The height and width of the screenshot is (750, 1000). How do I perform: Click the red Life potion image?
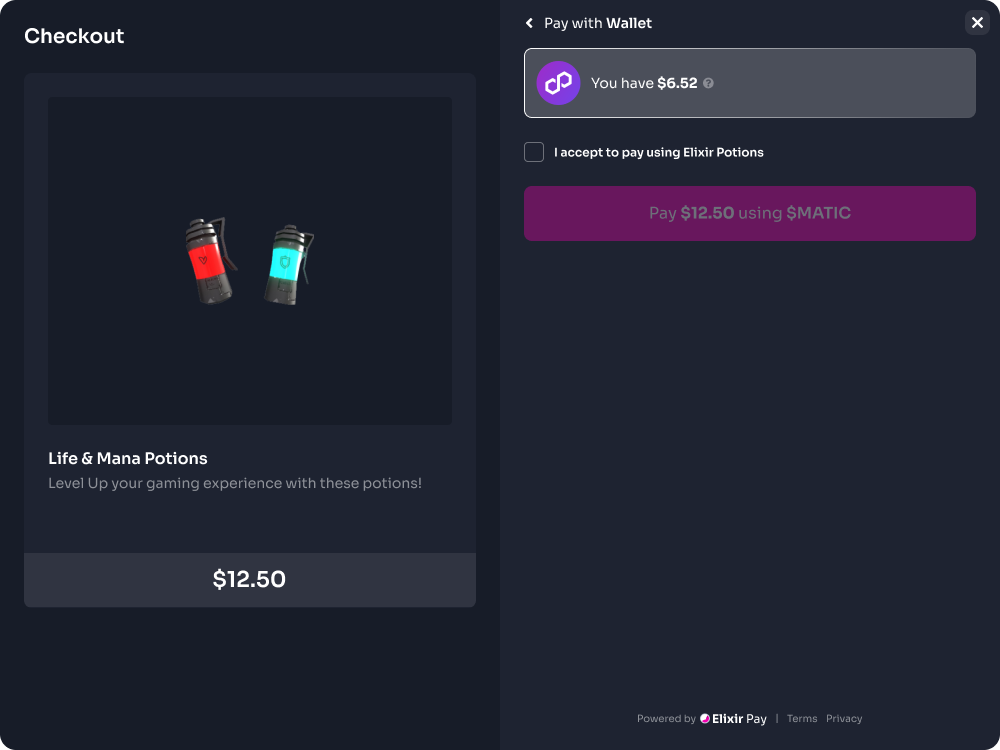206,263
